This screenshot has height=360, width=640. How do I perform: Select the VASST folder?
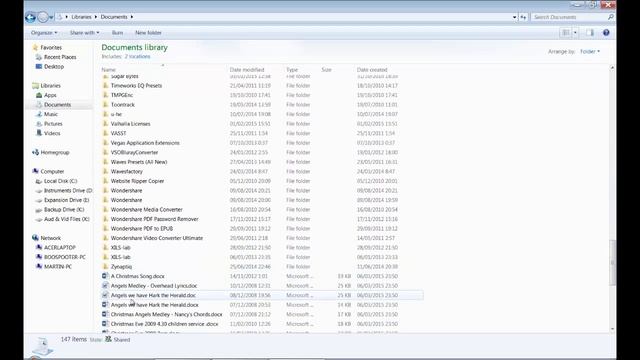tap(118, 133)
